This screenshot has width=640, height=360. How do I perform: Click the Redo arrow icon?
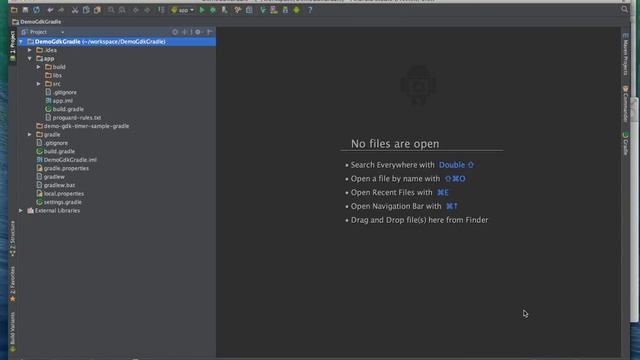click(x=61, y=10)
